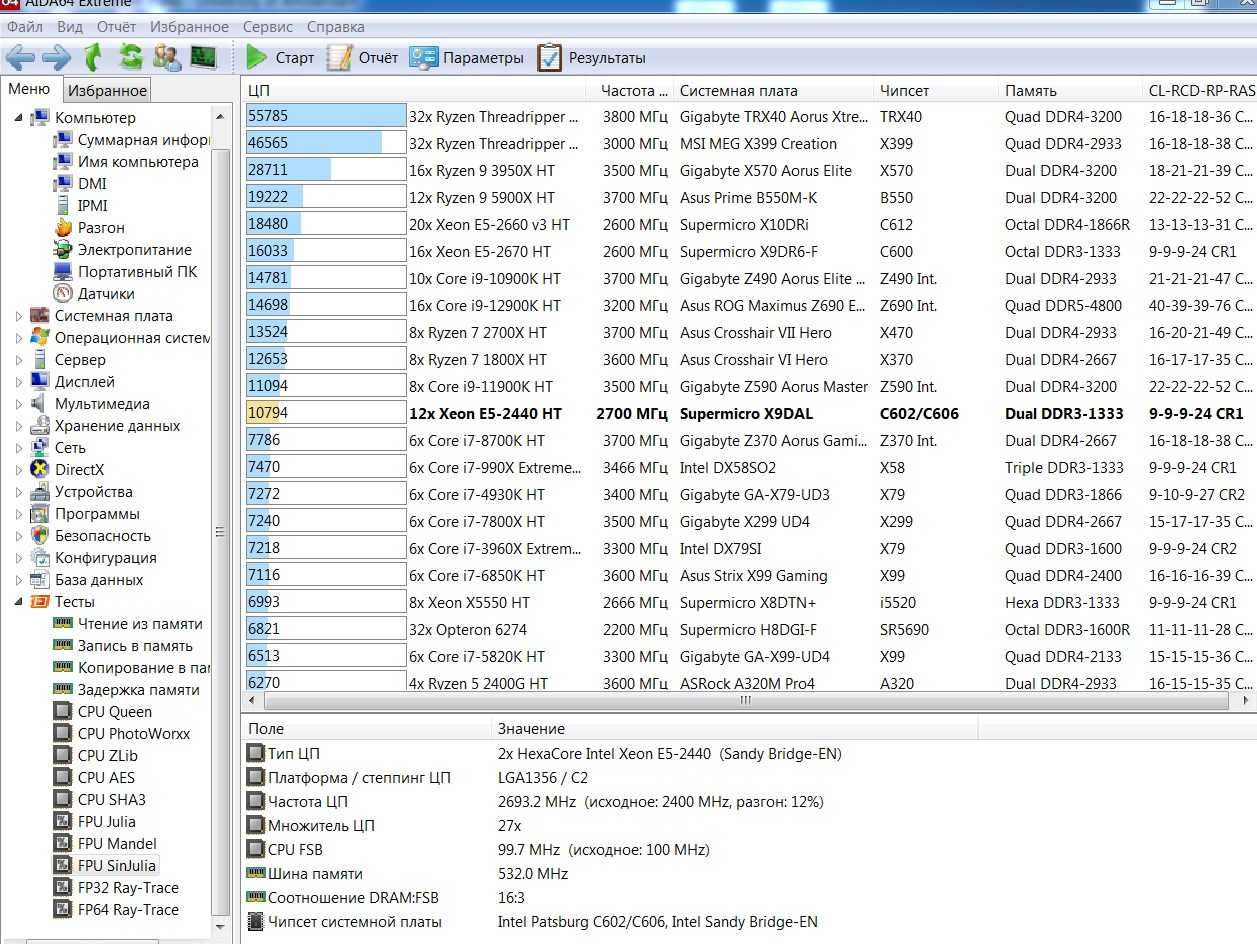Expand the Хранение данных tree node

tap(19, 426)
